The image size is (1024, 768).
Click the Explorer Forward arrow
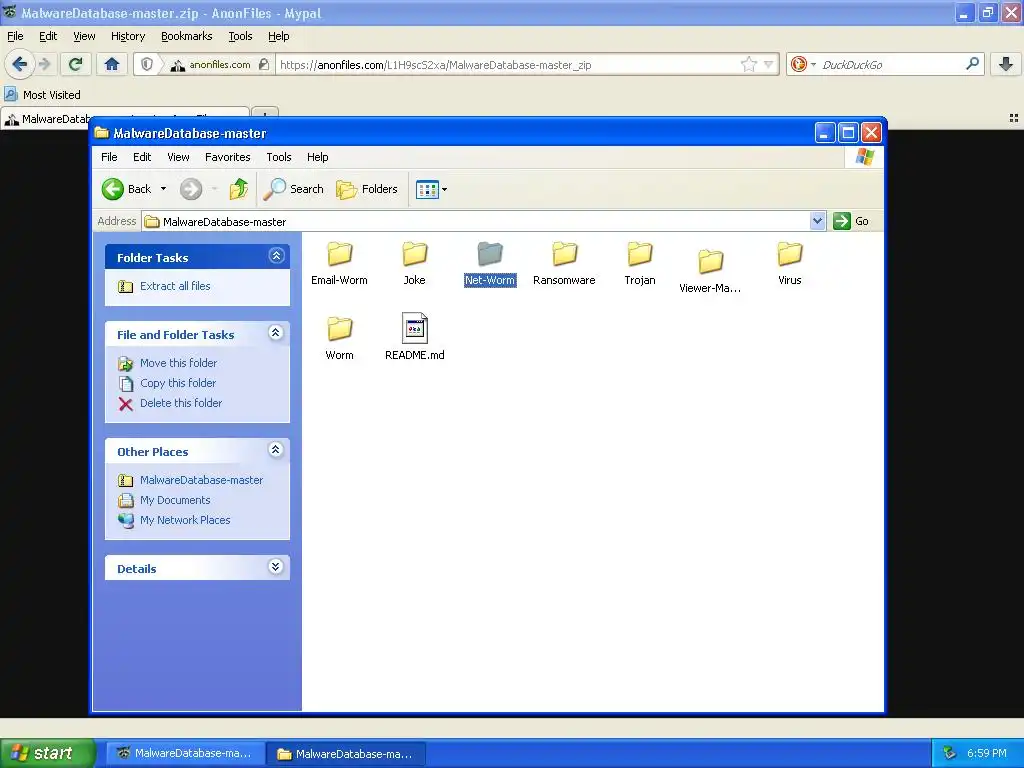191,189
